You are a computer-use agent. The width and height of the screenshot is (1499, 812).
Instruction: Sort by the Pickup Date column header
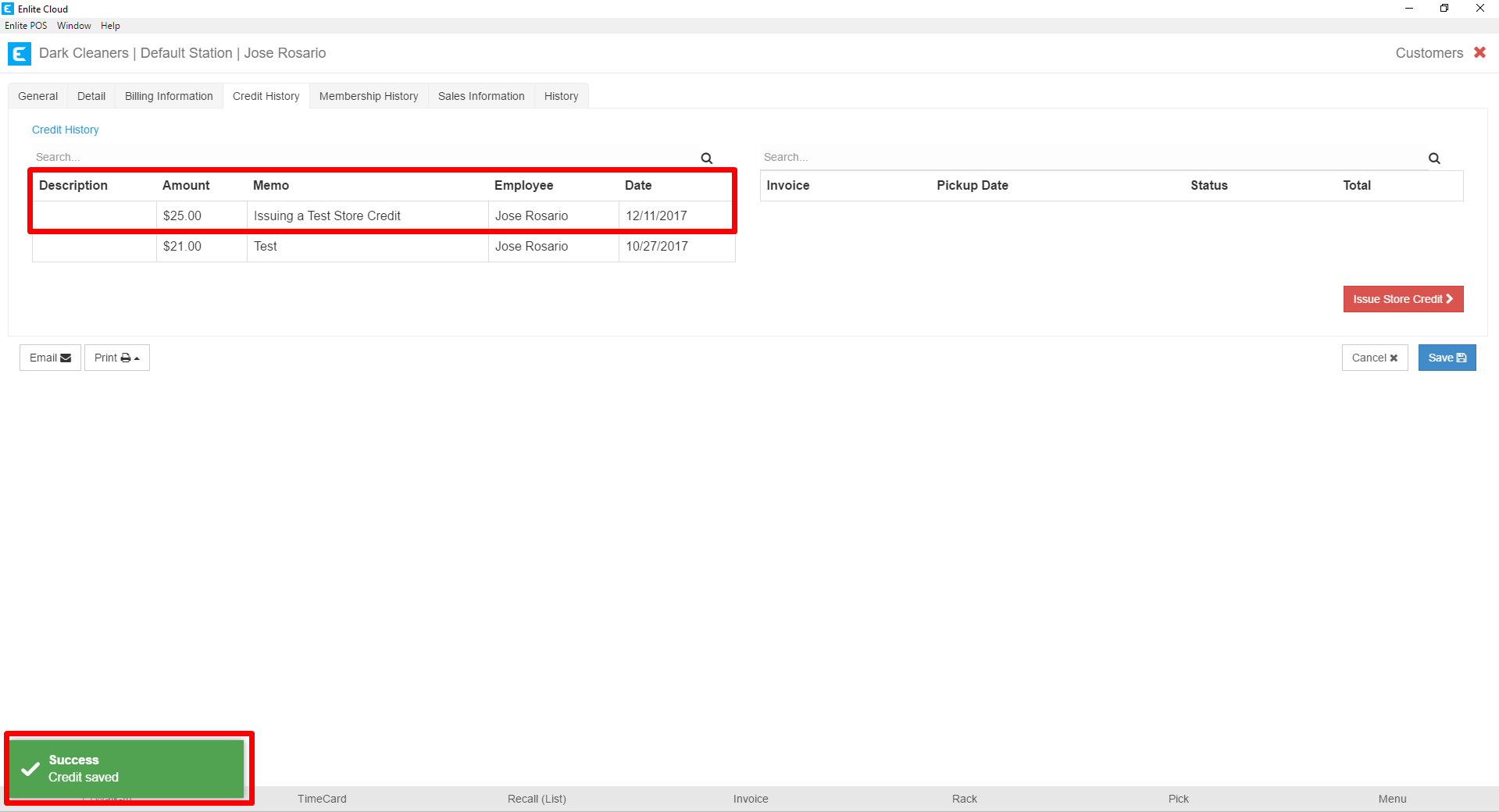(x=973, y=185)
